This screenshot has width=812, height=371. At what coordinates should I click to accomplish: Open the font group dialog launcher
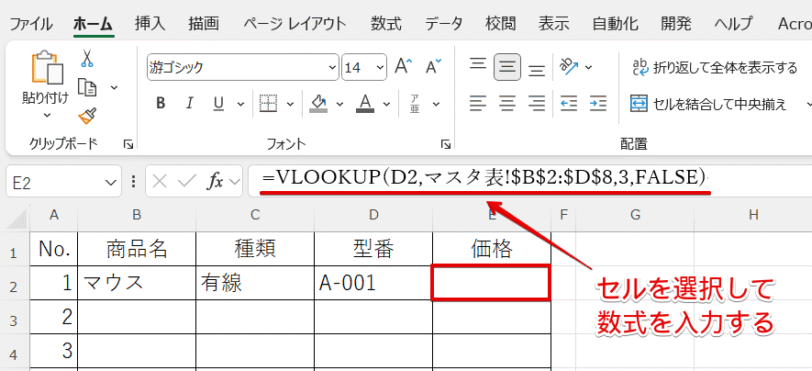[445, 146]
